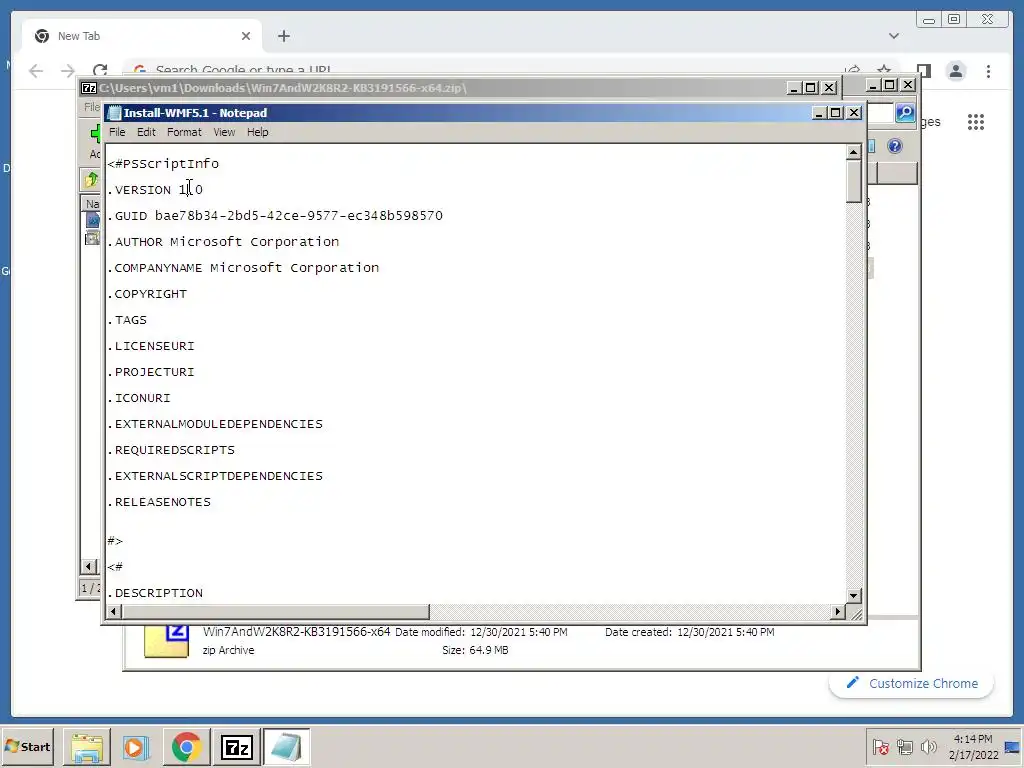Click '.TAGS' line
Image resolution: width=1024 pixels, height=768 pixels.
[x=127, y=320]
